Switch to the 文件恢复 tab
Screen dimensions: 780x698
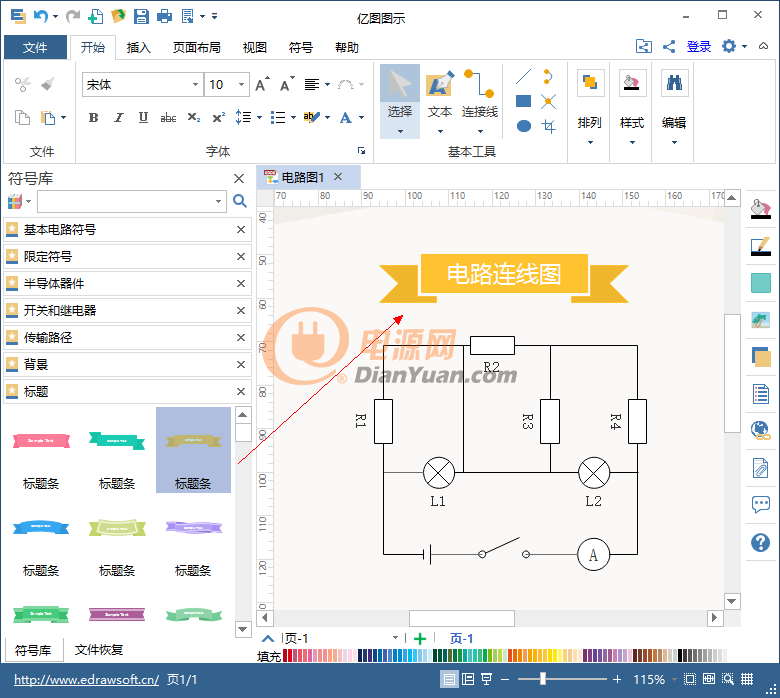click(x=98, y=650)
